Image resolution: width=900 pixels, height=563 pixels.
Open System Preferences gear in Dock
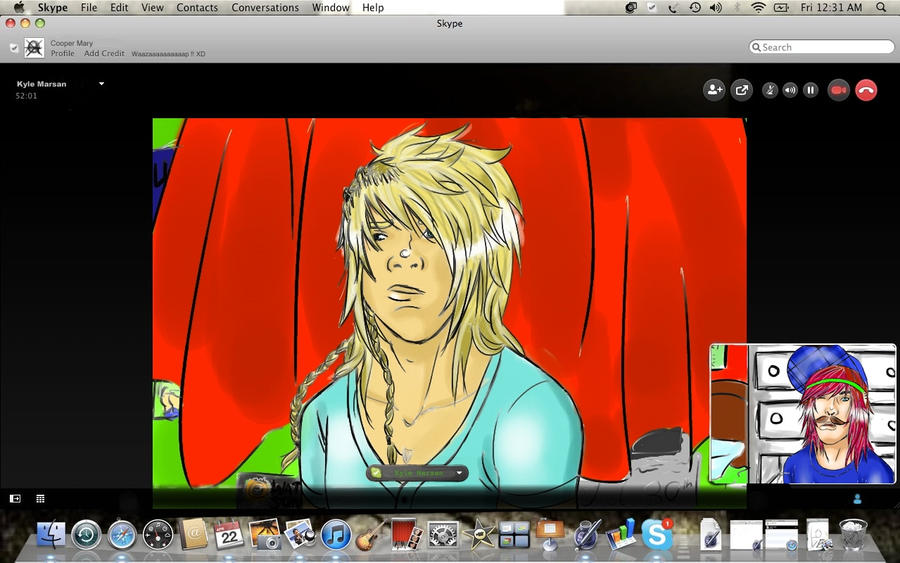(443, 535)
